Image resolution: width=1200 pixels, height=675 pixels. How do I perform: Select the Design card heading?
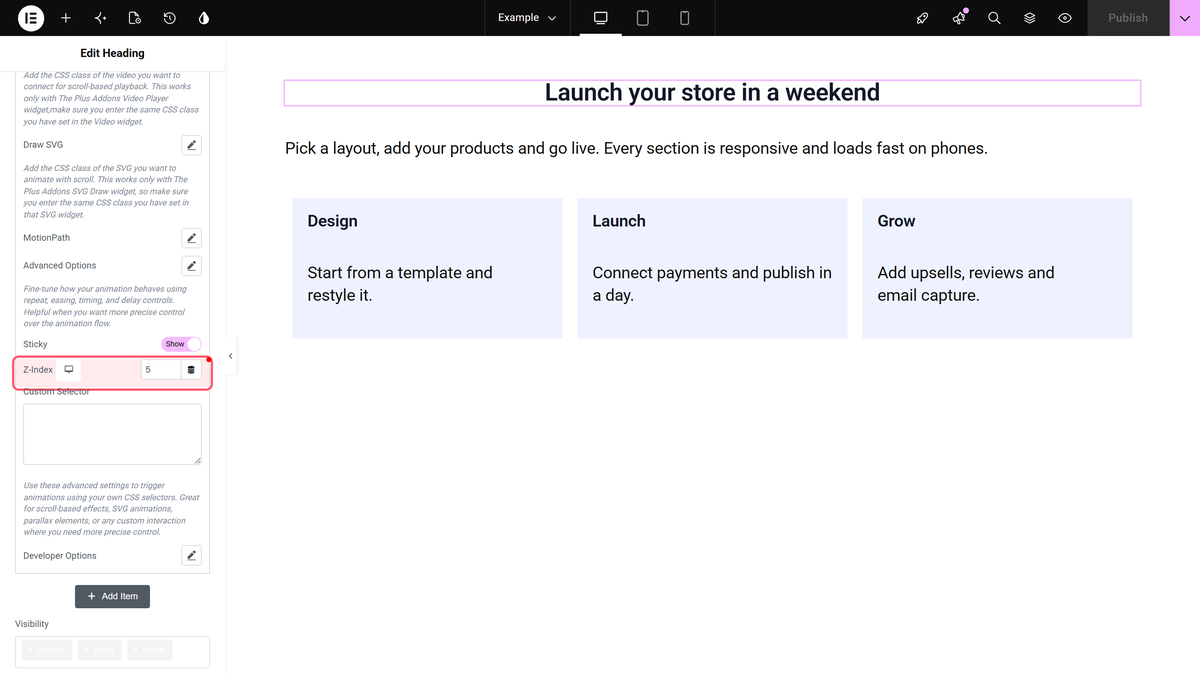point(332,221)
